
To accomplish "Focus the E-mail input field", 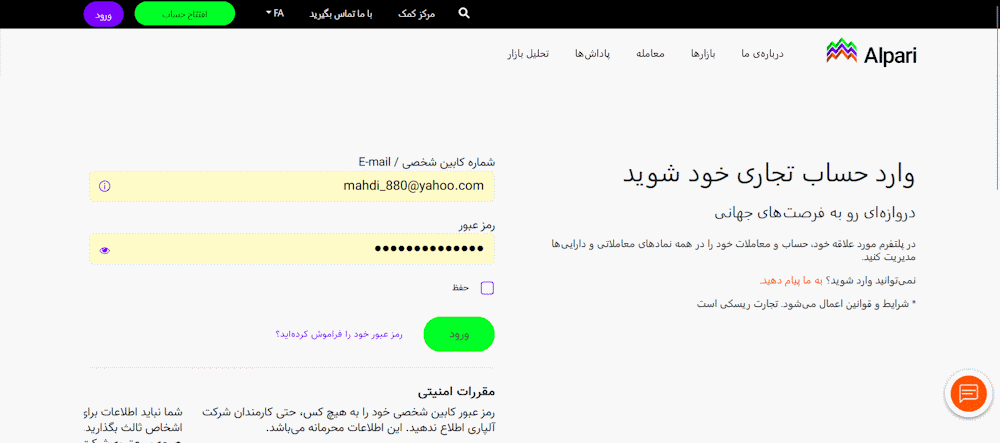I will [x=291, y=186].
